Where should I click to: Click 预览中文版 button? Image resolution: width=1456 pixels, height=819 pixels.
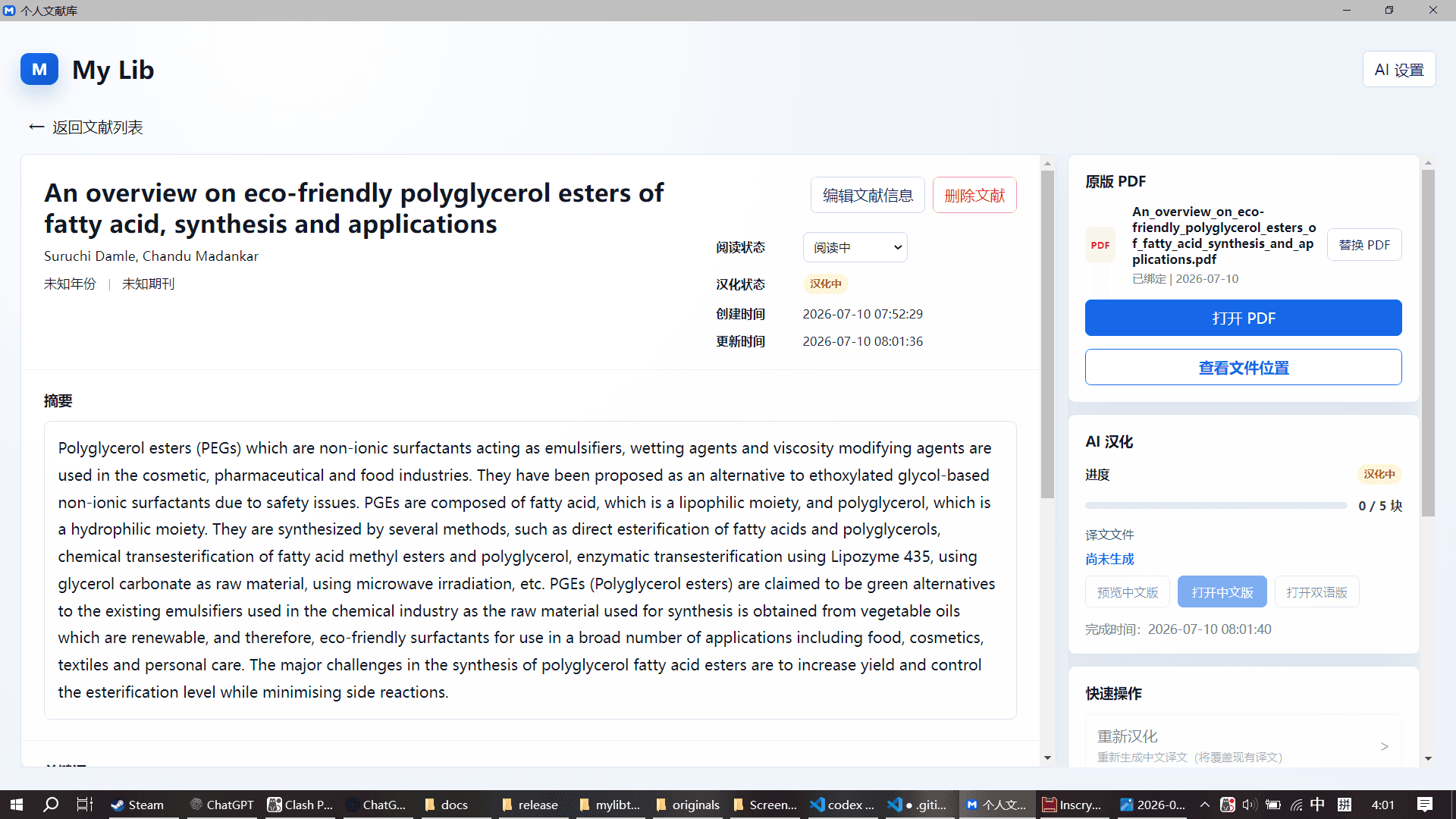point(1128,592)
